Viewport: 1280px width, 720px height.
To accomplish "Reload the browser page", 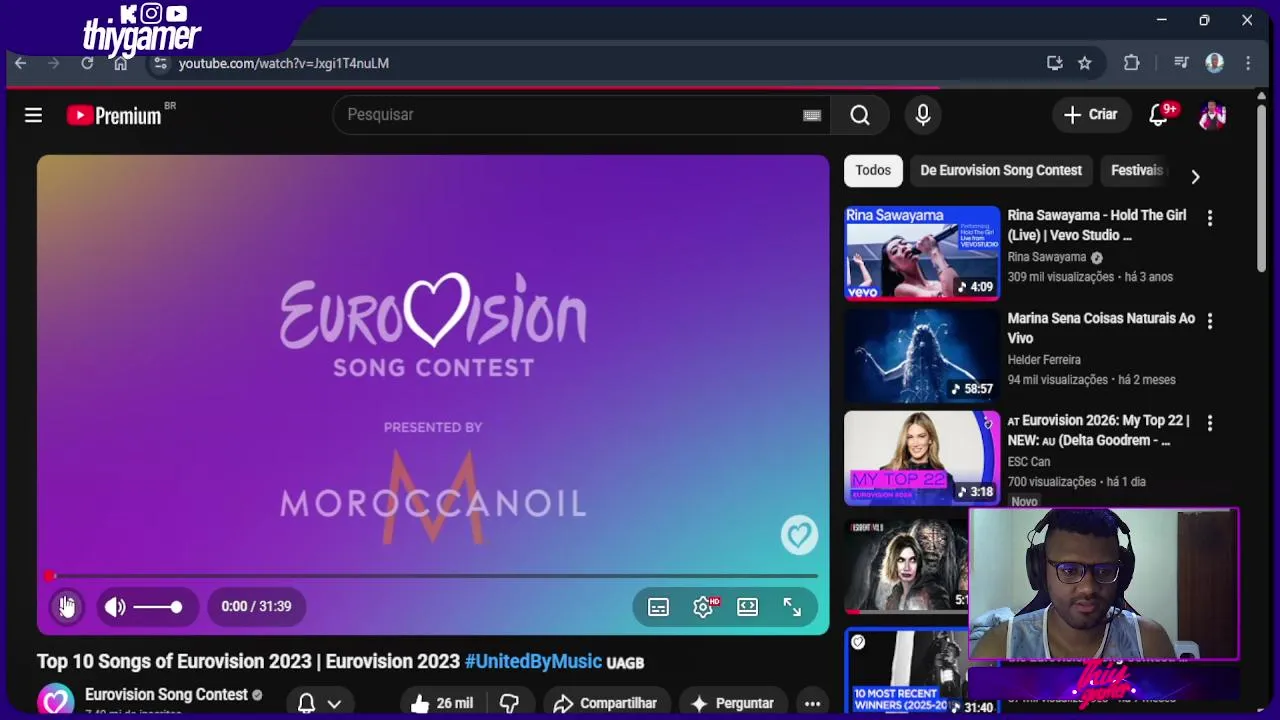I will (x=87, y=63).
